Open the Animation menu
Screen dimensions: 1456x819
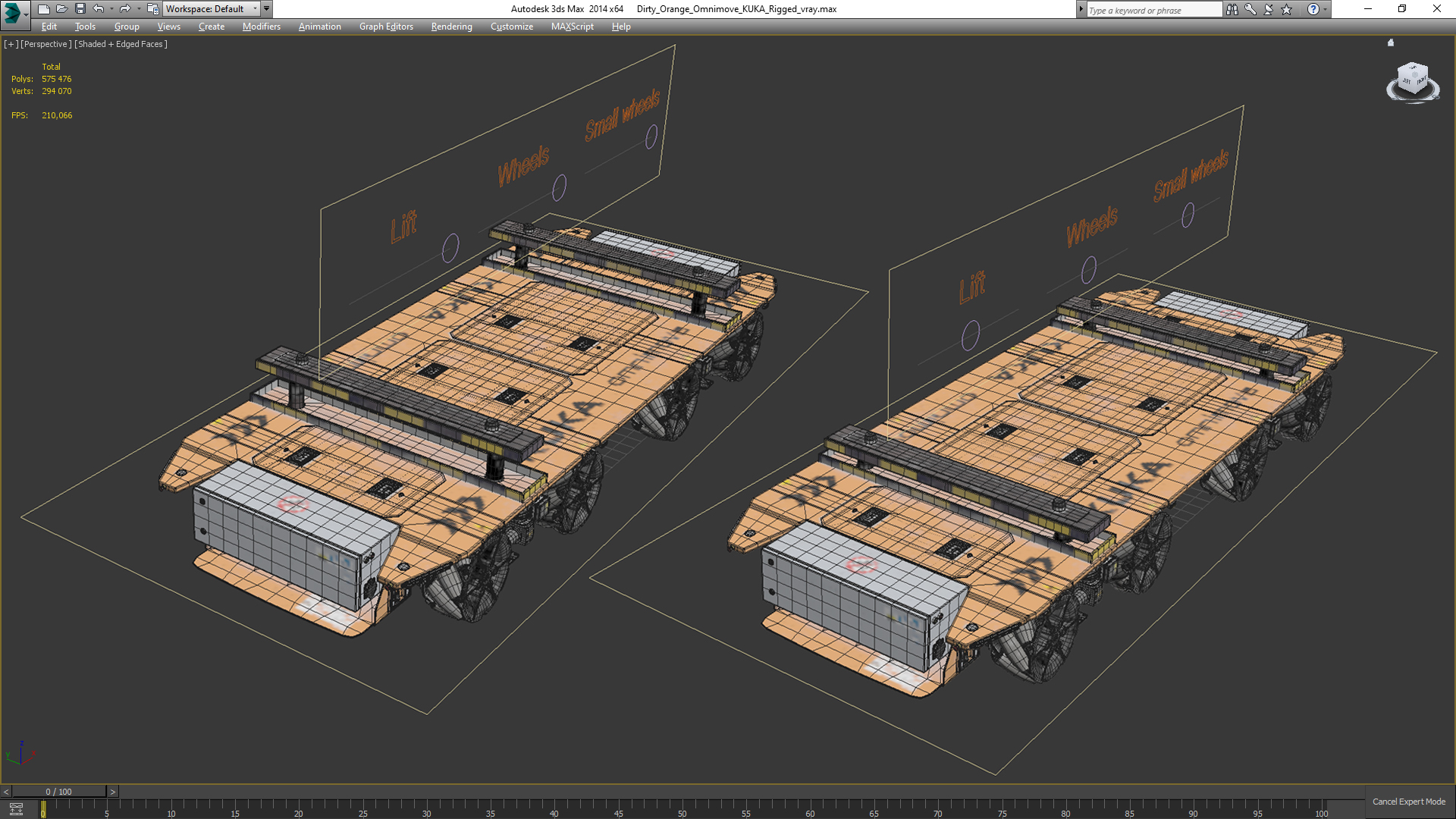(319, 27)
